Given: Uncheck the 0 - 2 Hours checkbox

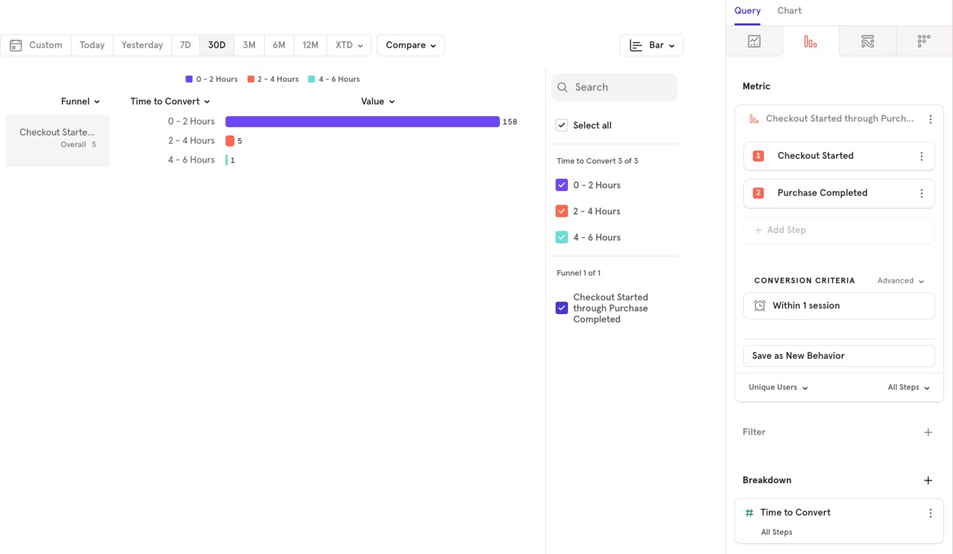Looking at the screenshot, I should point(562,185).
